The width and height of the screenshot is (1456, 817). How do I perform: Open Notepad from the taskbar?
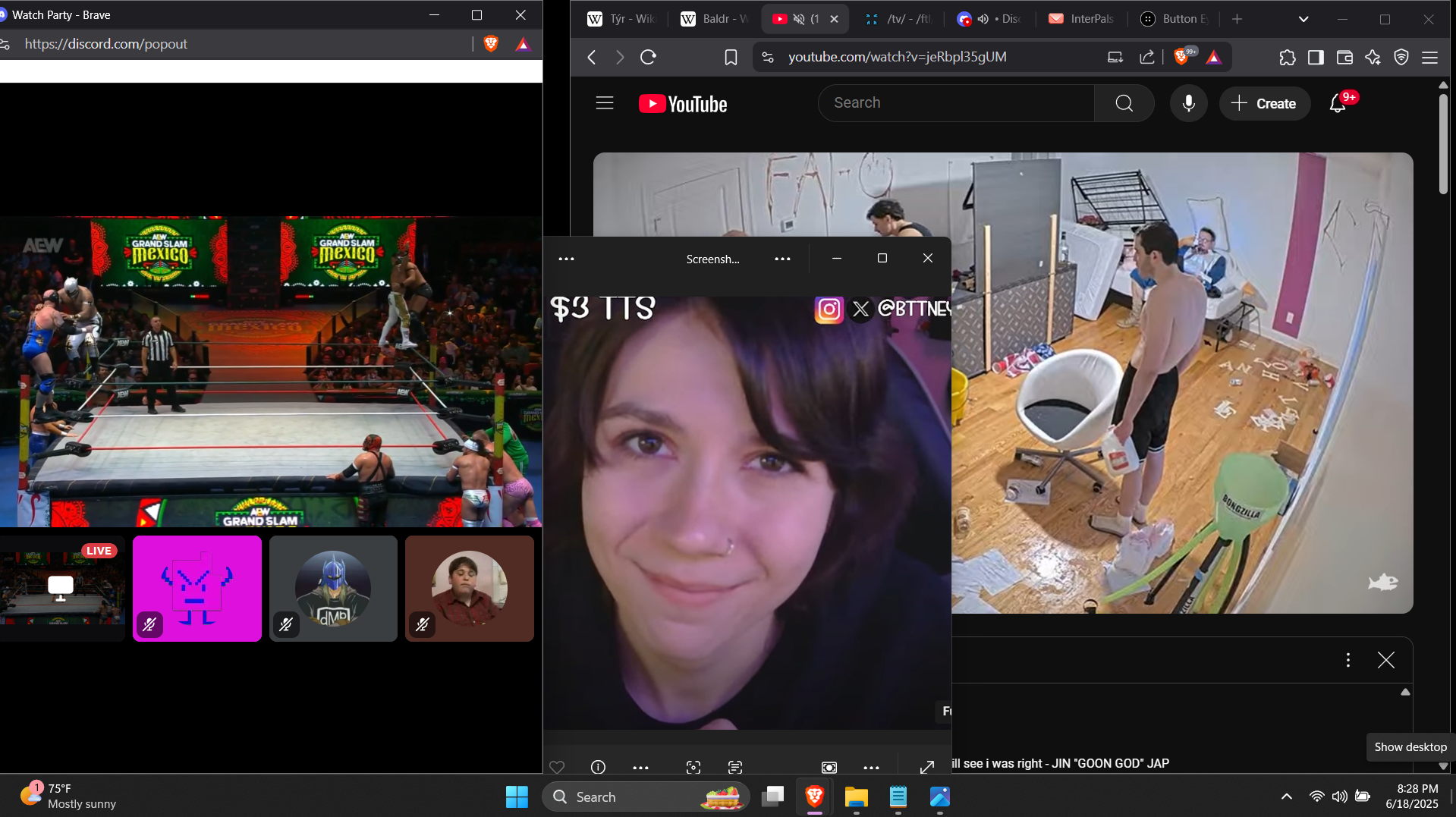(898, 797)
